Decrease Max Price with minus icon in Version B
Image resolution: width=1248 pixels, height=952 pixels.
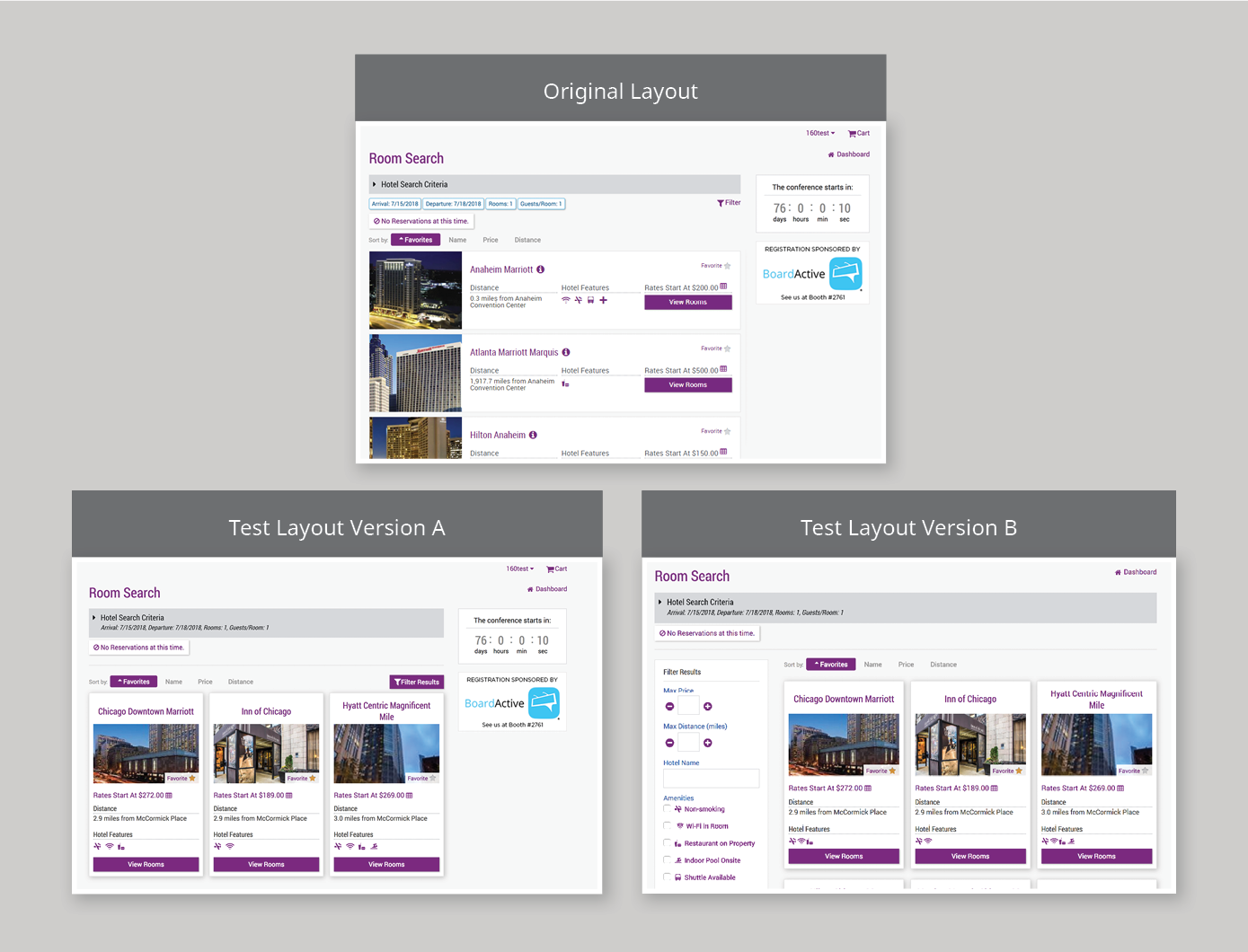pos(669,707)
